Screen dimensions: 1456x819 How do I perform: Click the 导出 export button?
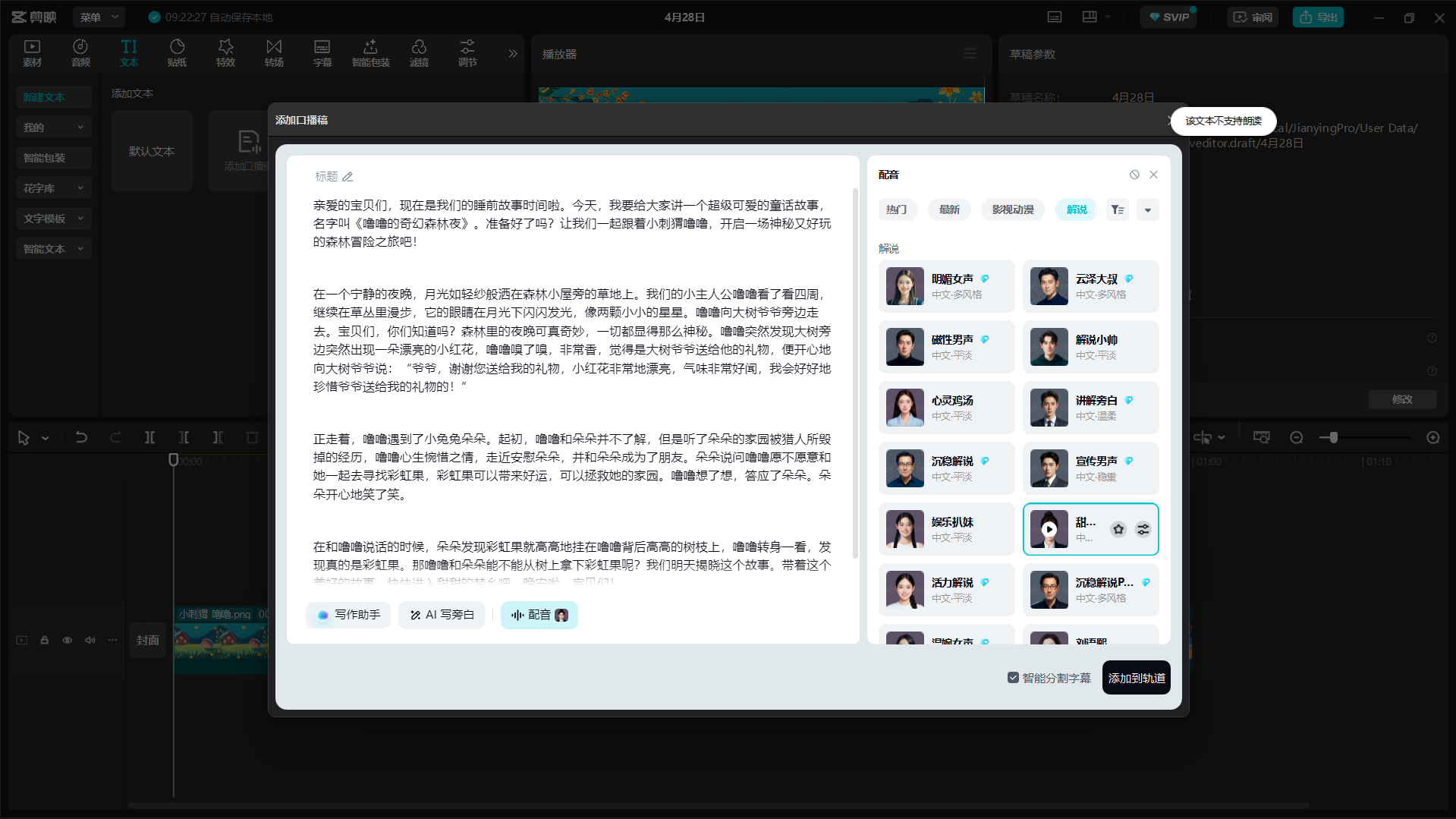tap(1318, 17)
